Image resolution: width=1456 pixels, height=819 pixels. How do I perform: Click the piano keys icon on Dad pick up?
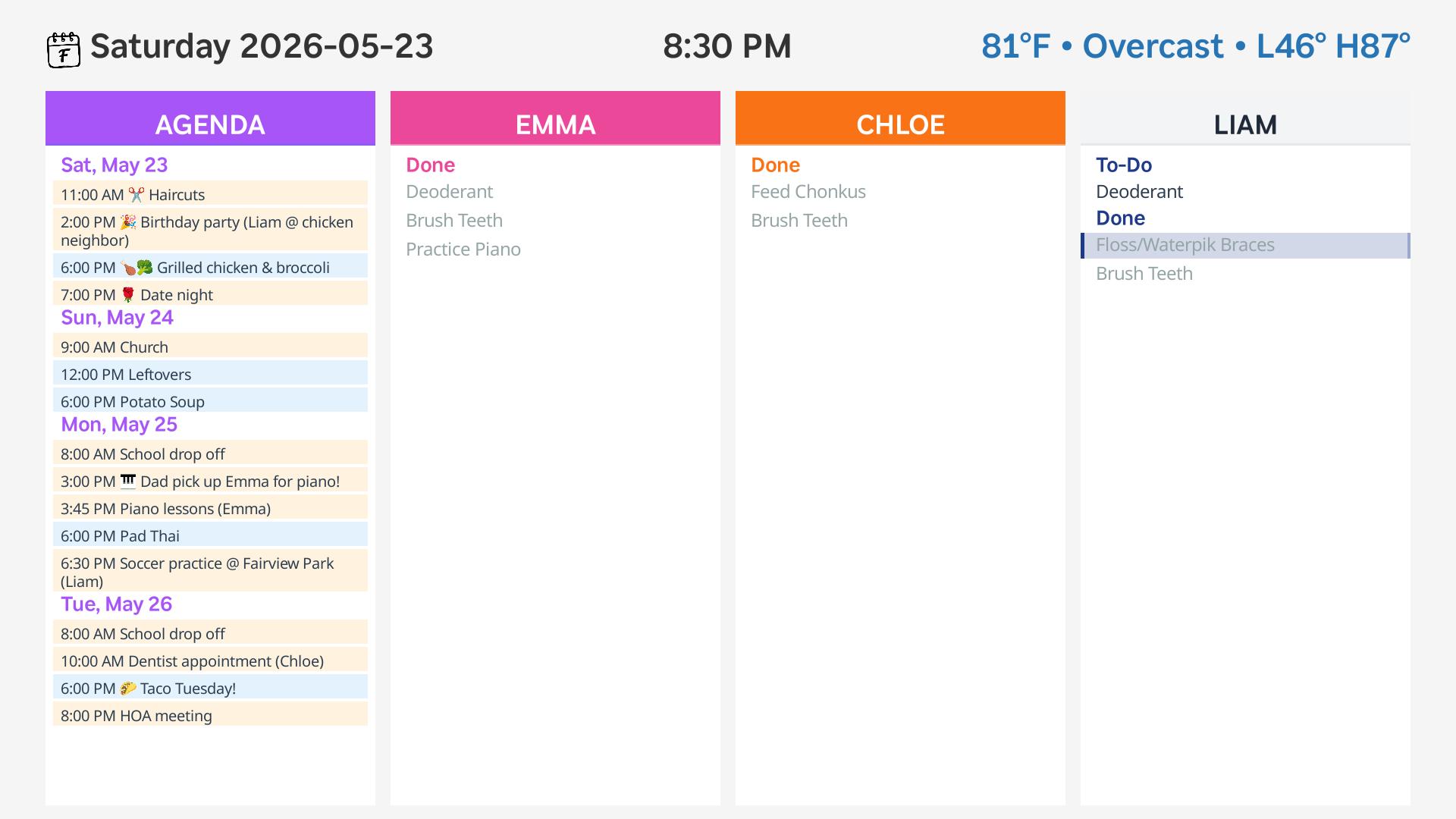[x=128, y=482]
